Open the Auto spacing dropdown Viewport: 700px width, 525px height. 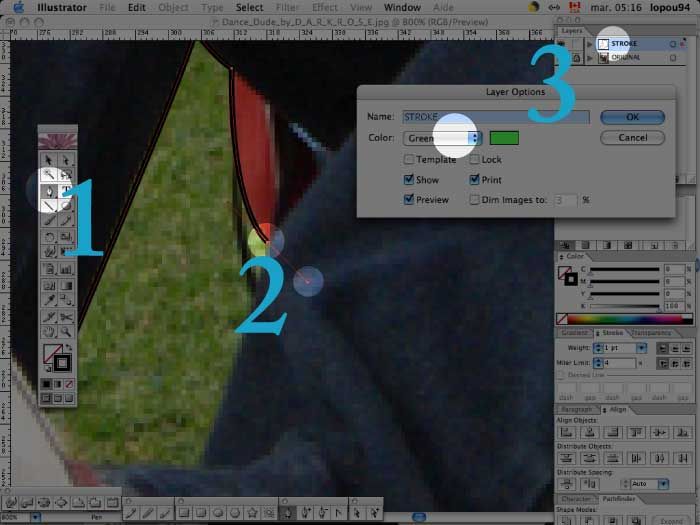[x=663, y=484]
